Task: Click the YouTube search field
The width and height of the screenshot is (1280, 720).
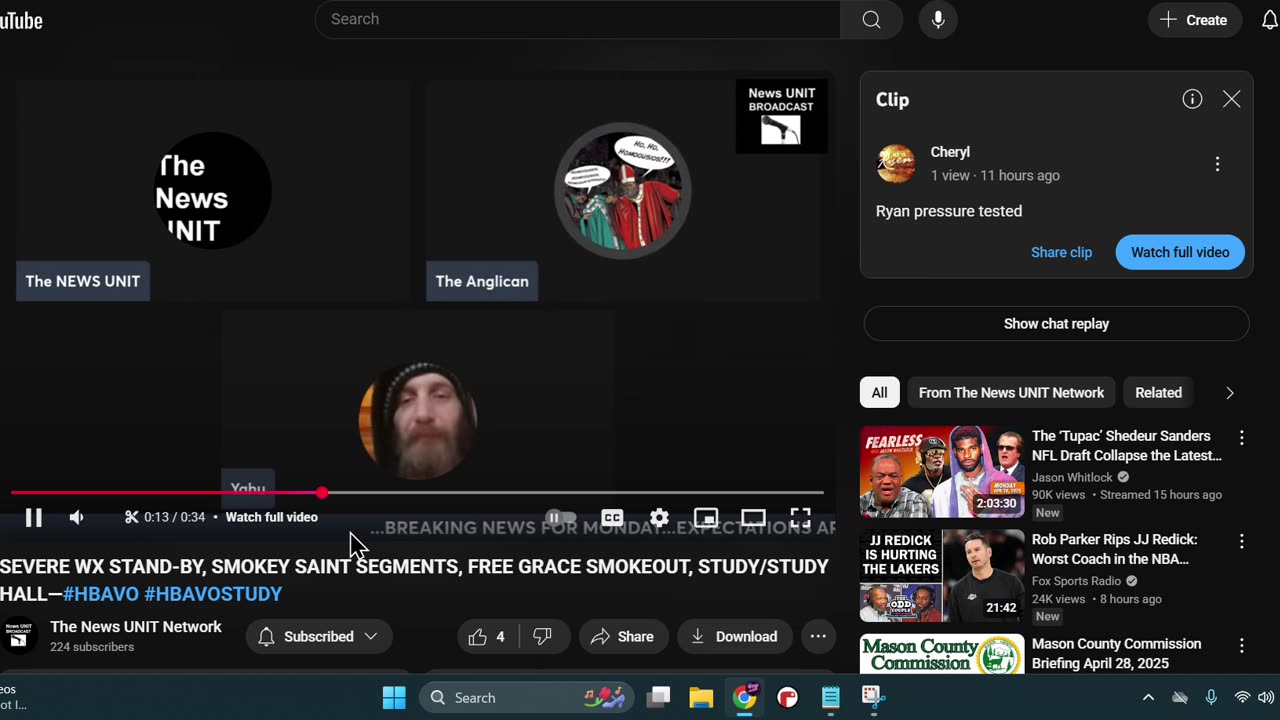Action: click(x=578, y=19)
